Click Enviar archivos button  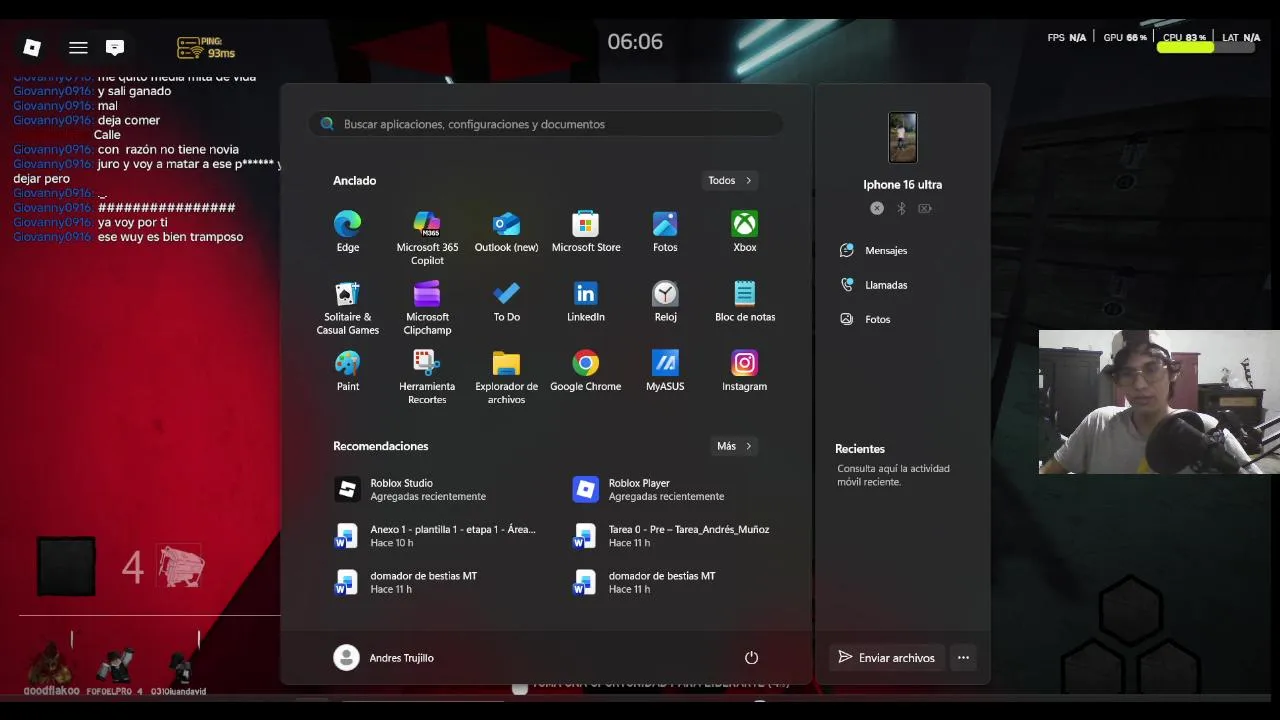pyautogui.click(x=887, y=657)
